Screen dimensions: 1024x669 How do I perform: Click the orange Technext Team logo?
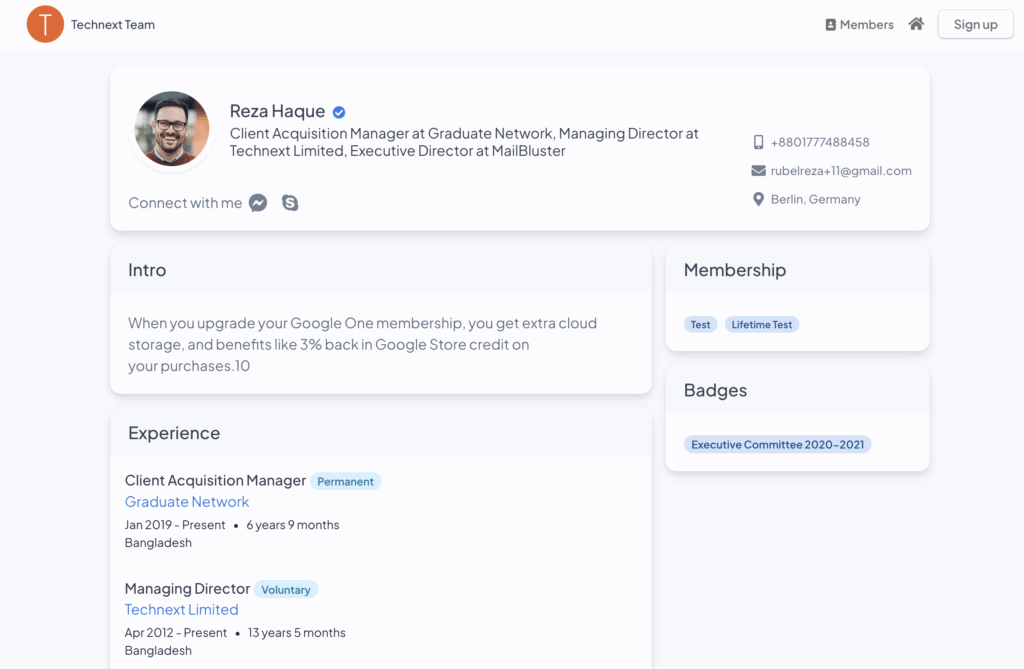pos(45,24)
